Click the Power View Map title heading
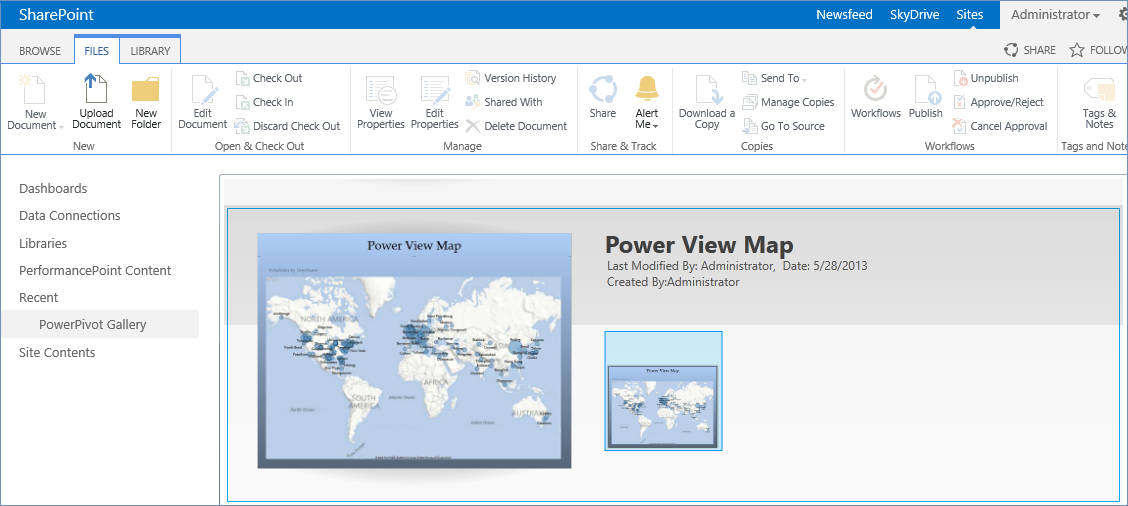The width and height of the screenshot is (1128, 506). tap(699, 245)
